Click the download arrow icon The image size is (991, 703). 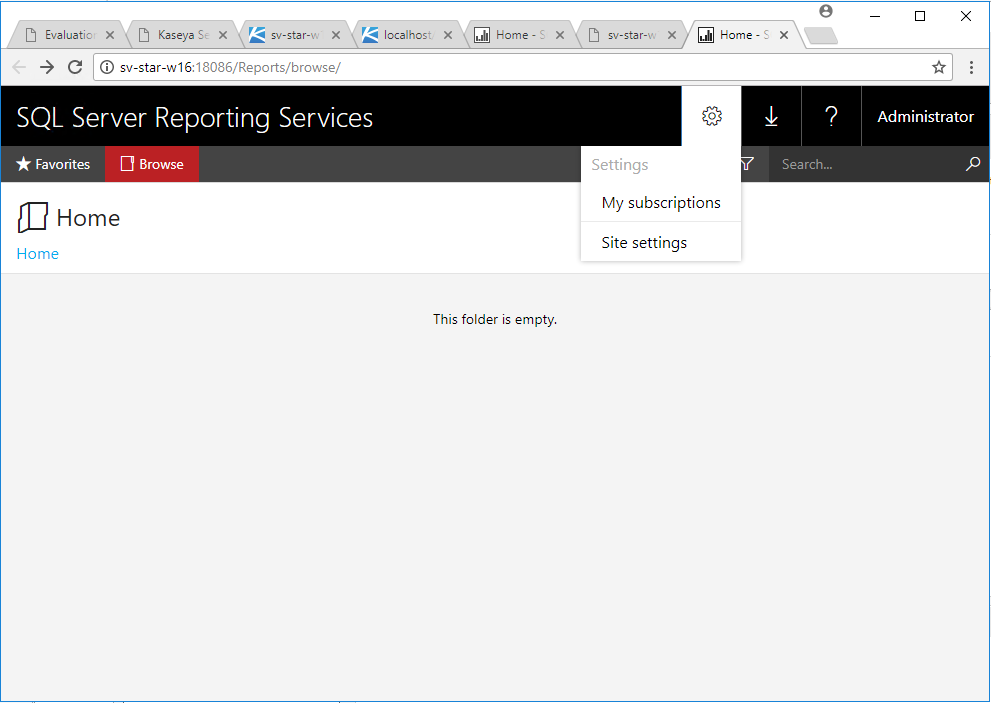pos(771,116)
